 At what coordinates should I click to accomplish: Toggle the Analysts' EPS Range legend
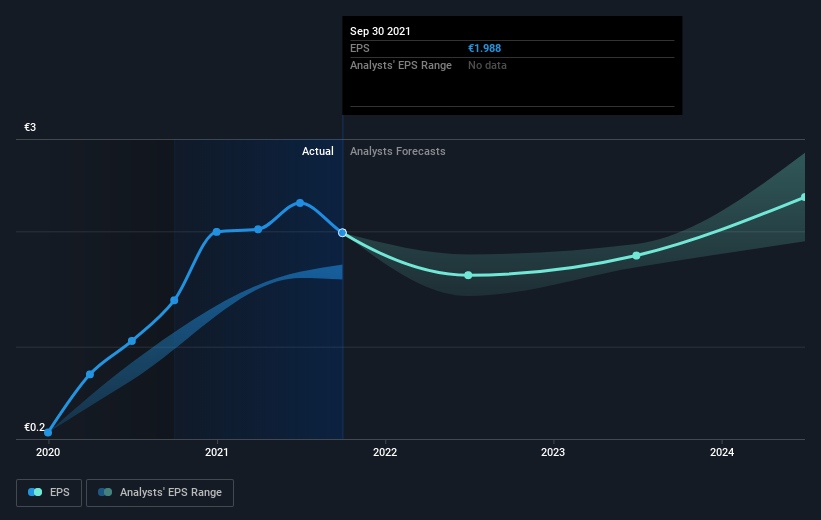pos(160,492)
